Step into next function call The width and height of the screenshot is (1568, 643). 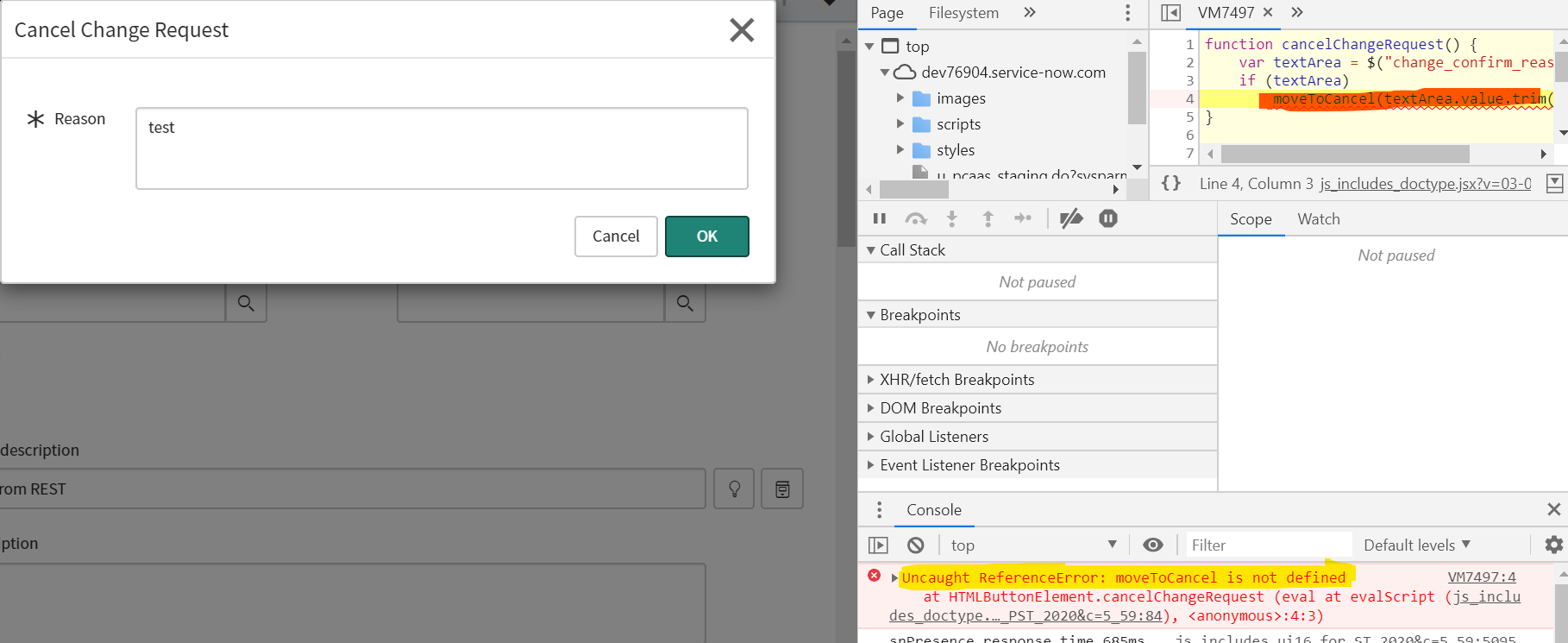952,218
